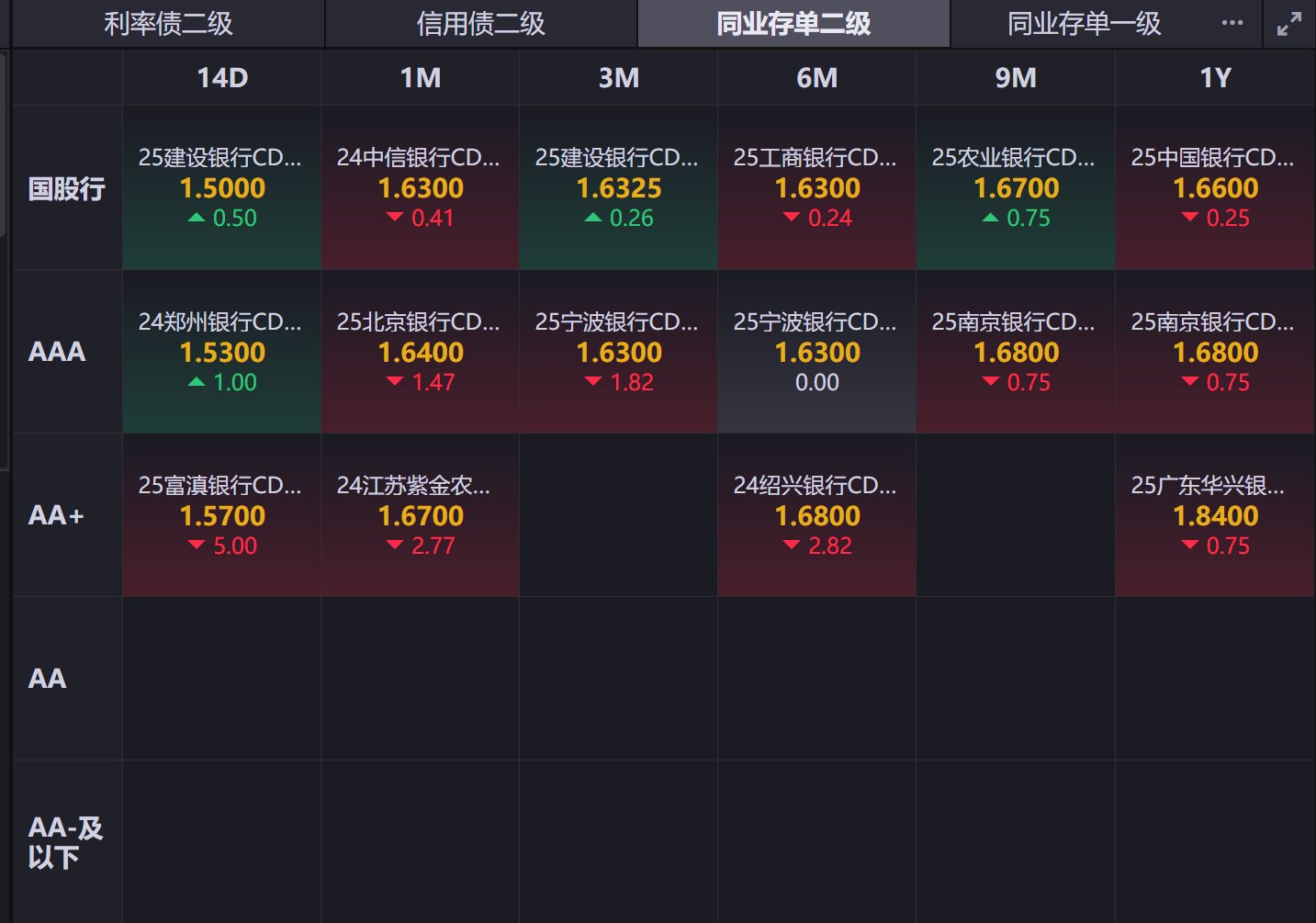Click the 2.77 down change value

pyautogui.click(x=433, y=546)
